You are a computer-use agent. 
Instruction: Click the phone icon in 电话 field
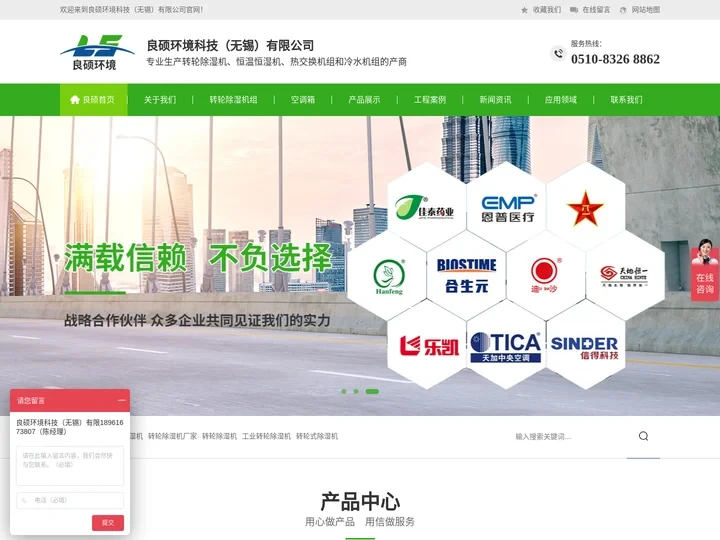tap(24, 500)
